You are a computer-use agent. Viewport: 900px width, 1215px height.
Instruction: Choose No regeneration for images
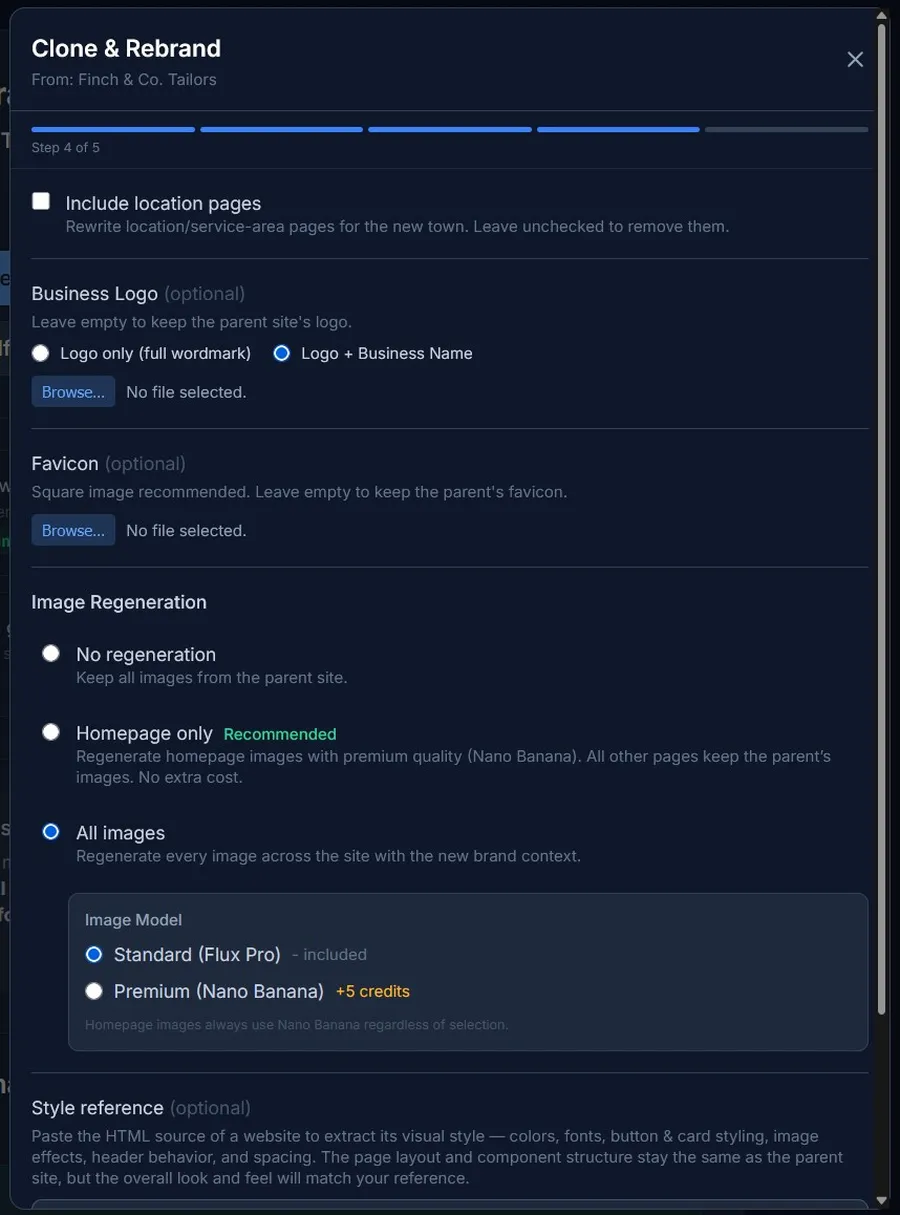[51, 654]
